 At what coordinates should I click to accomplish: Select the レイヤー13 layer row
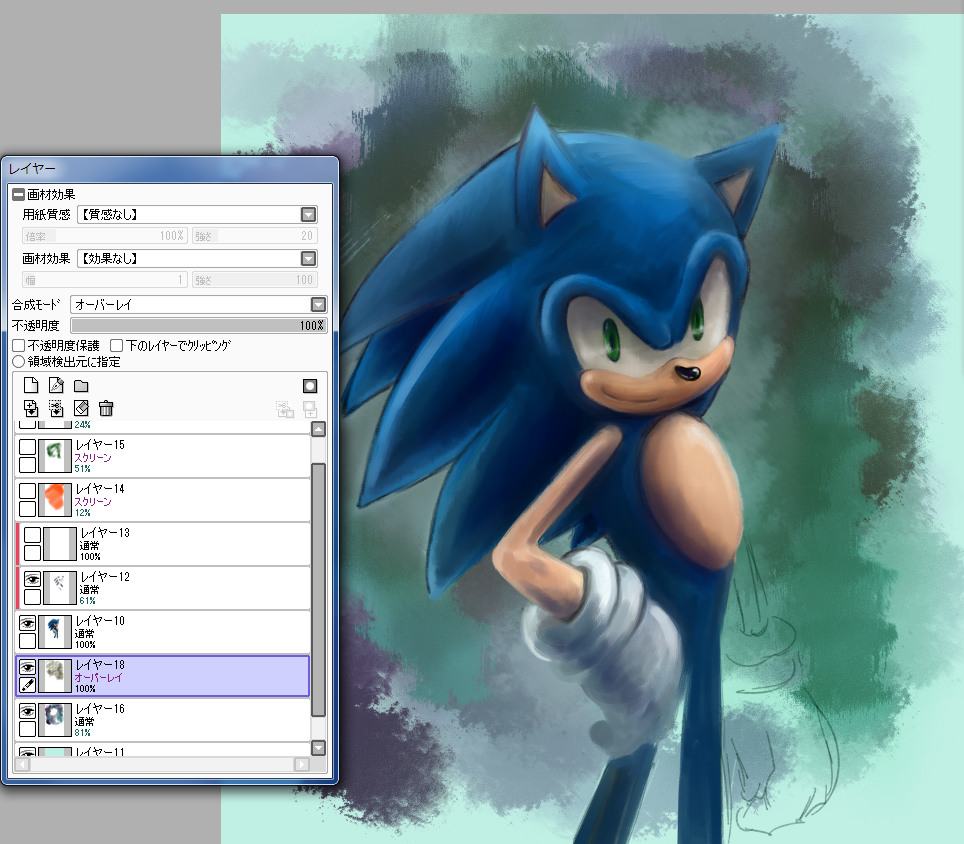162,544
